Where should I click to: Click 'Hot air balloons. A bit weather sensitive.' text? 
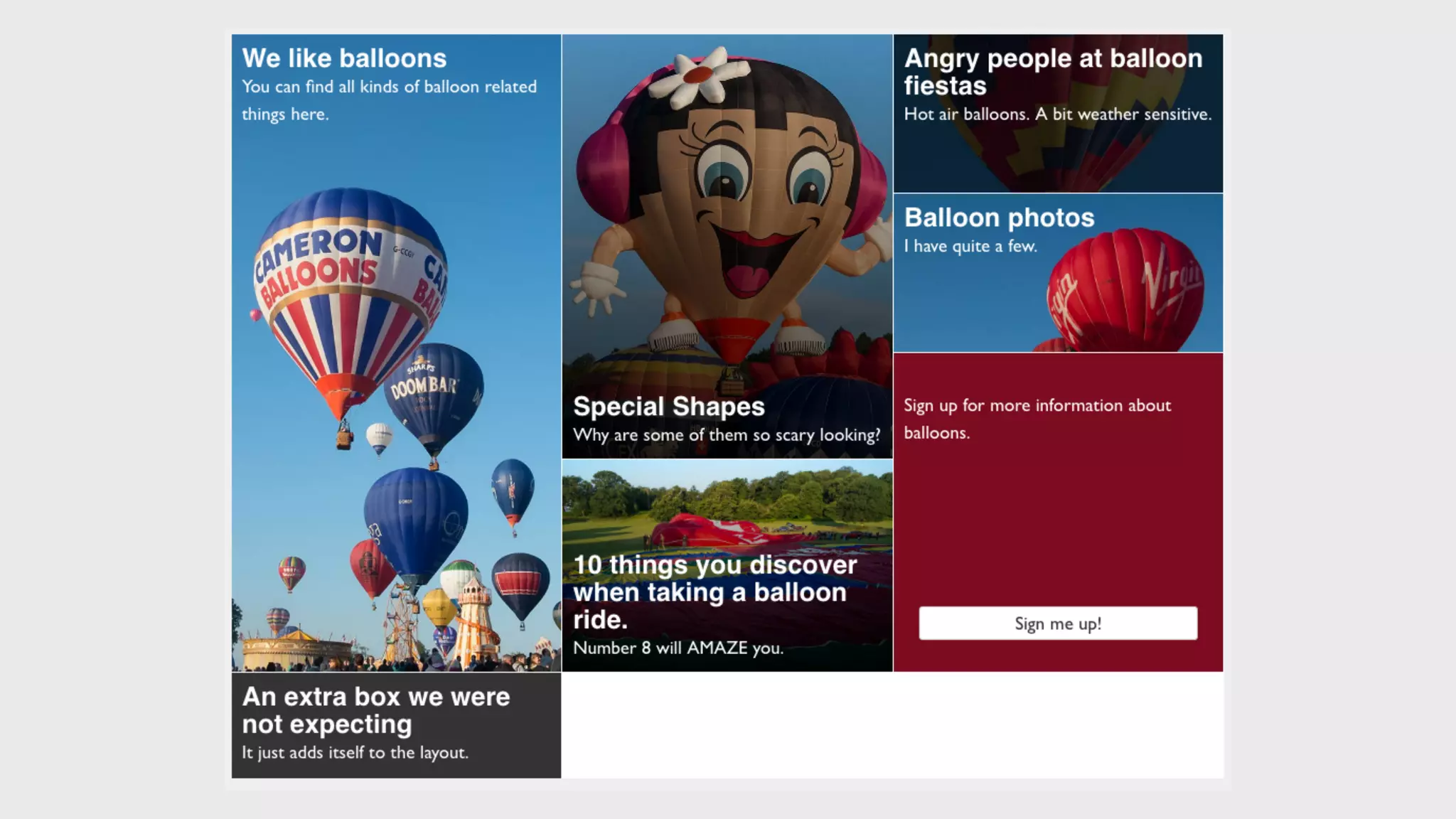tap(1057, 114)
